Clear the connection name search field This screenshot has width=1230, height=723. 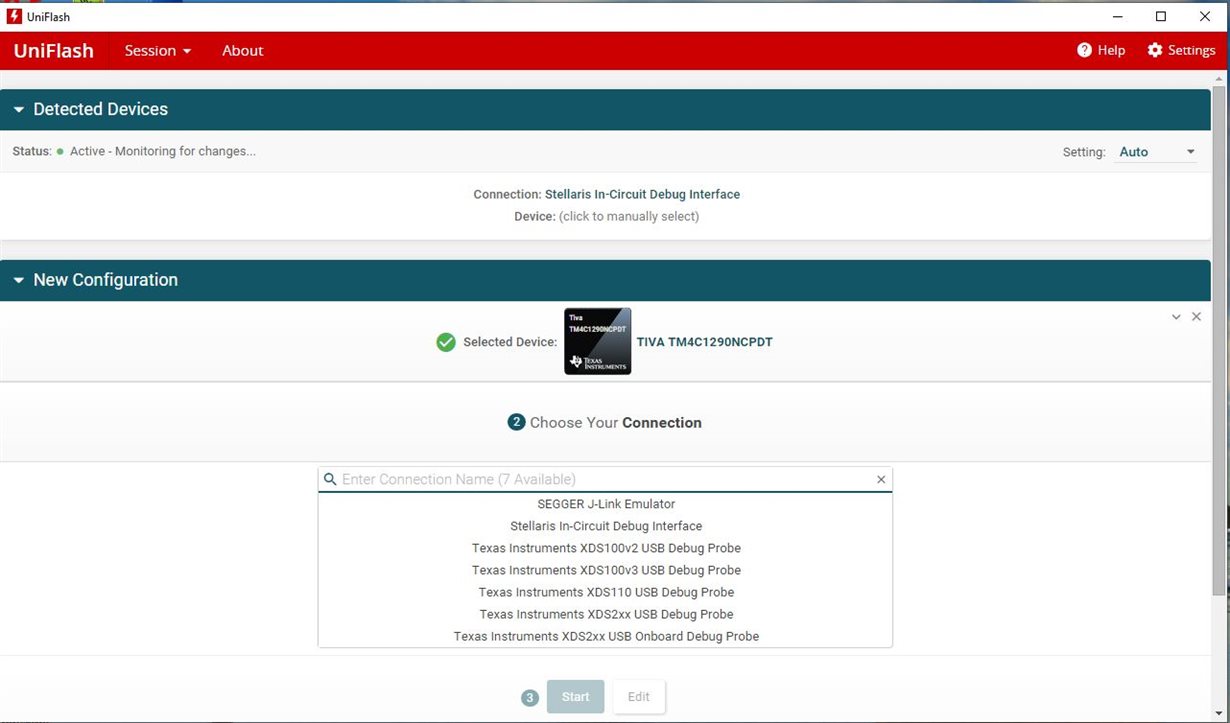[881, 480]
